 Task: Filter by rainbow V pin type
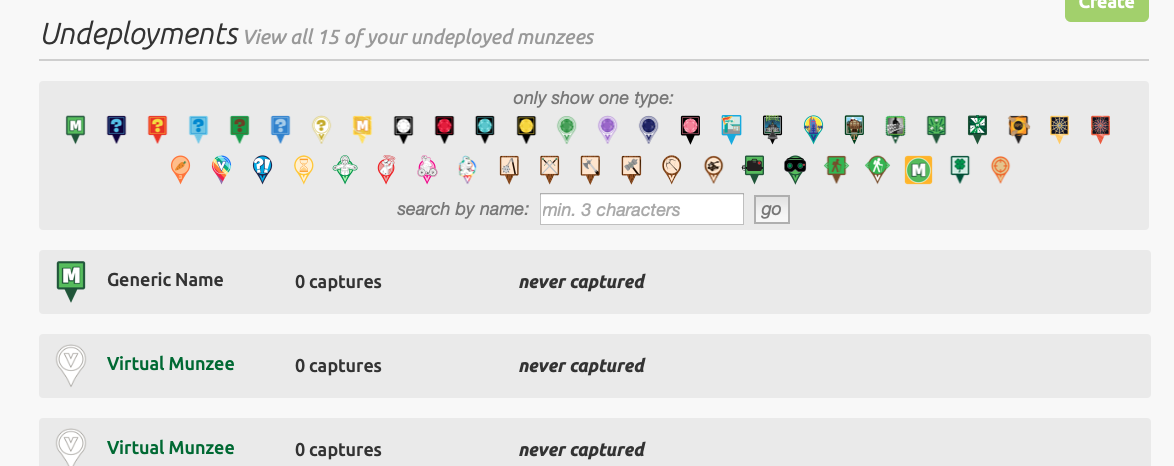coord(221,168)
